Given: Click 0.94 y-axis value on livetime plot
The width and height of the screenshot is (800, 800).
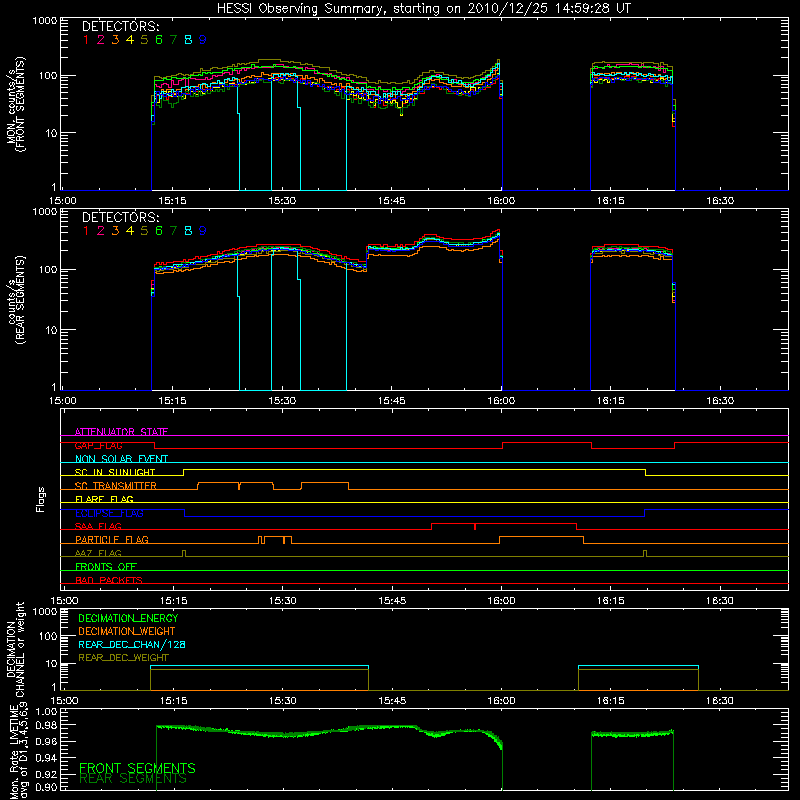Looking at the screenshot, I should tap(46, 758).
